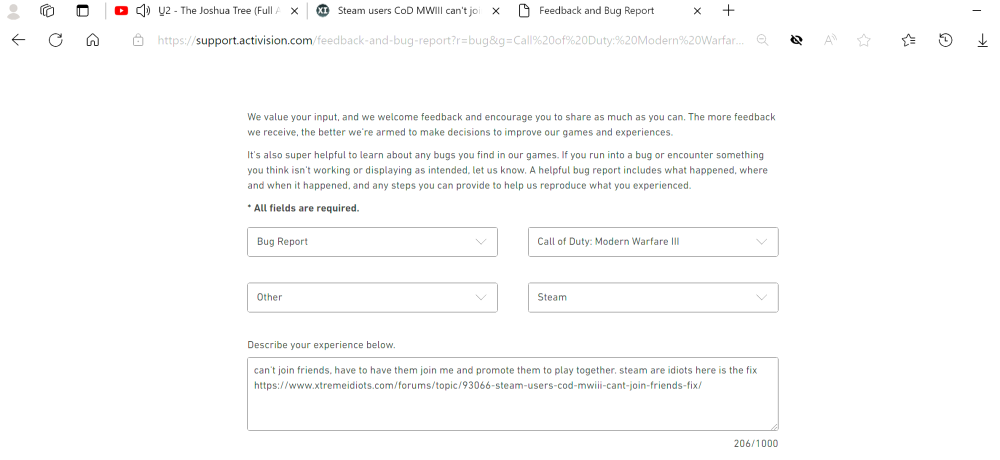Expand the Call of Duty: Modern Warfare III dropdown
Viewport: 1000px width, 460px height.
pyautogui.click(x=652, y=242)
